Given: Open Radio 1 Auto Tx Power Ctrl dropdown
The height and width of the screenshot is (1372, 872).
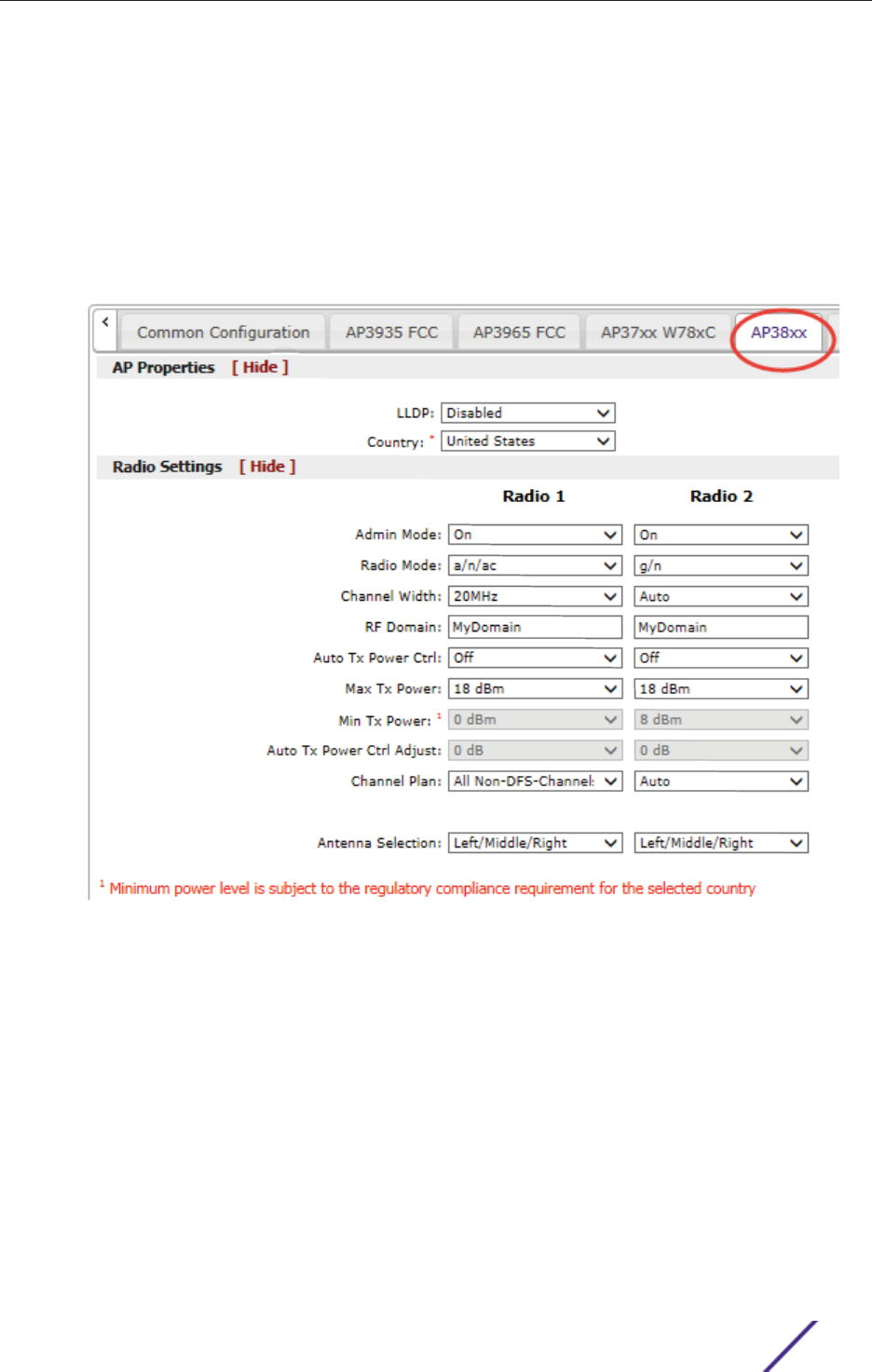Looking at the screenshot, I should click(535, 658).
